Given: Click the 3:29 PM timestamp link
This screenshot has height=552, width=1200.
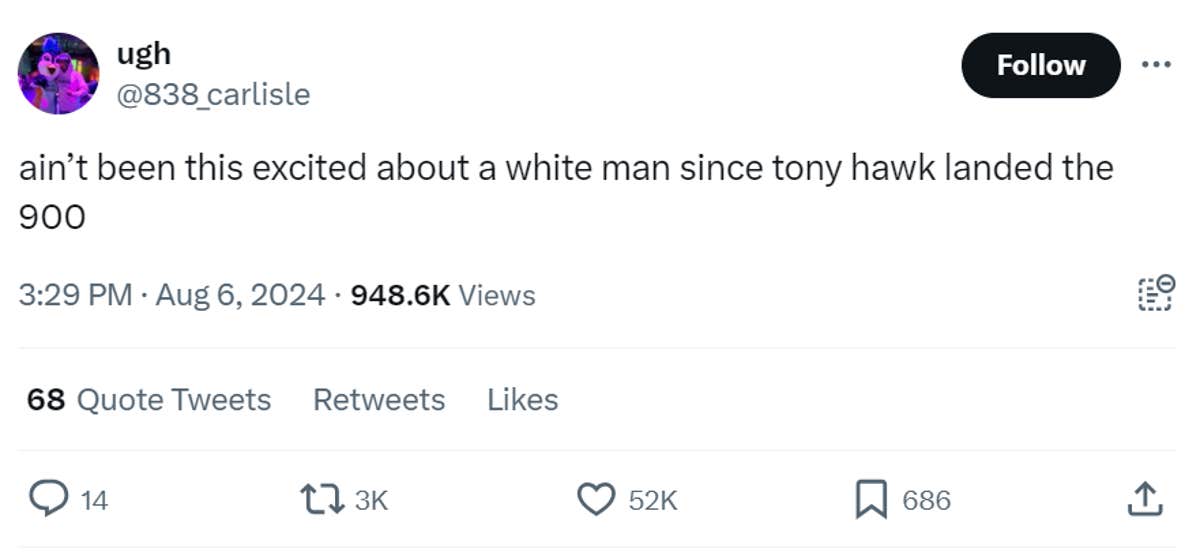Looking at the screenshot, I should click(75, 295).
